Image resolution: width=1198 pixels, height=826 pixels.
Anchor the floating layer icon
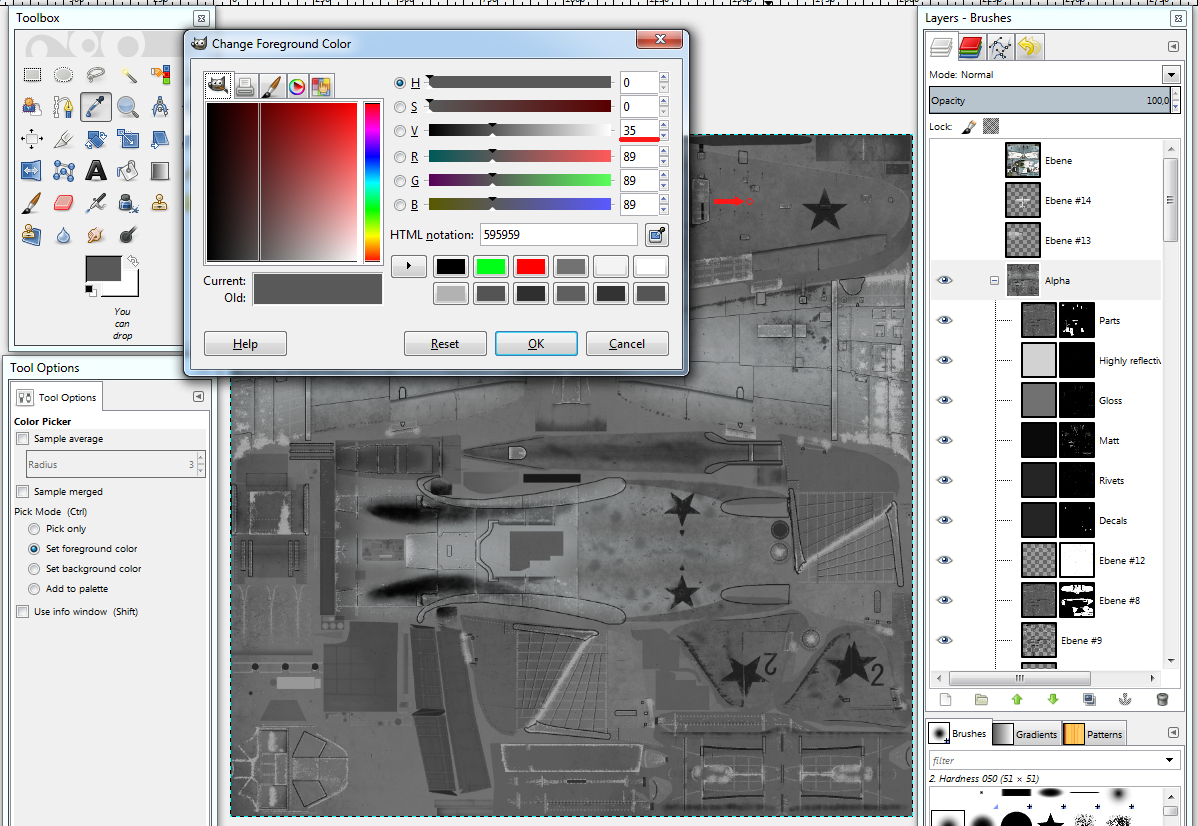[1125, 700]
